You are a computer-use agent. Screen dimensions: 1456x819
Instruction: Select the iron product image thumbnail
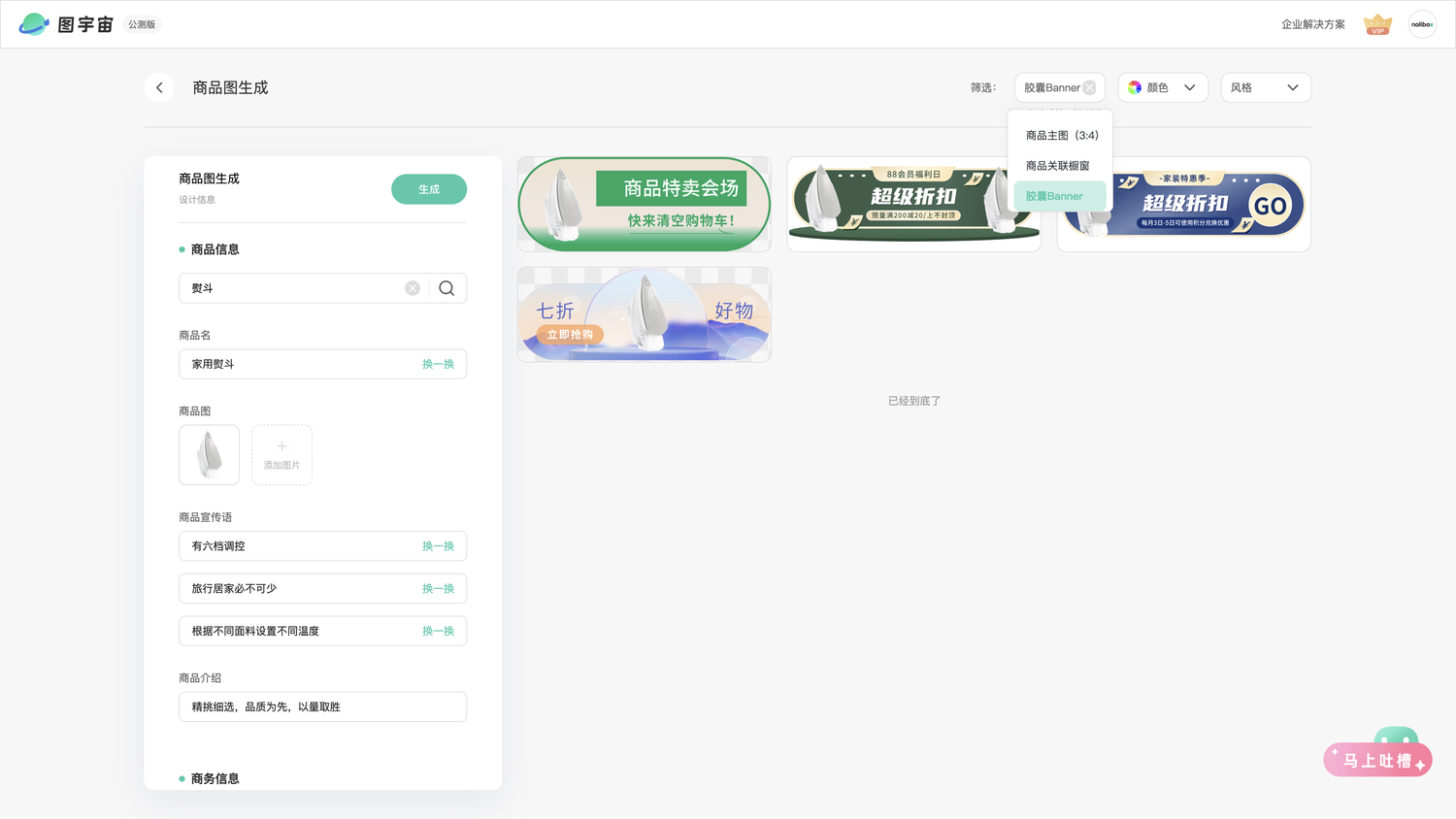pos(209,455)
